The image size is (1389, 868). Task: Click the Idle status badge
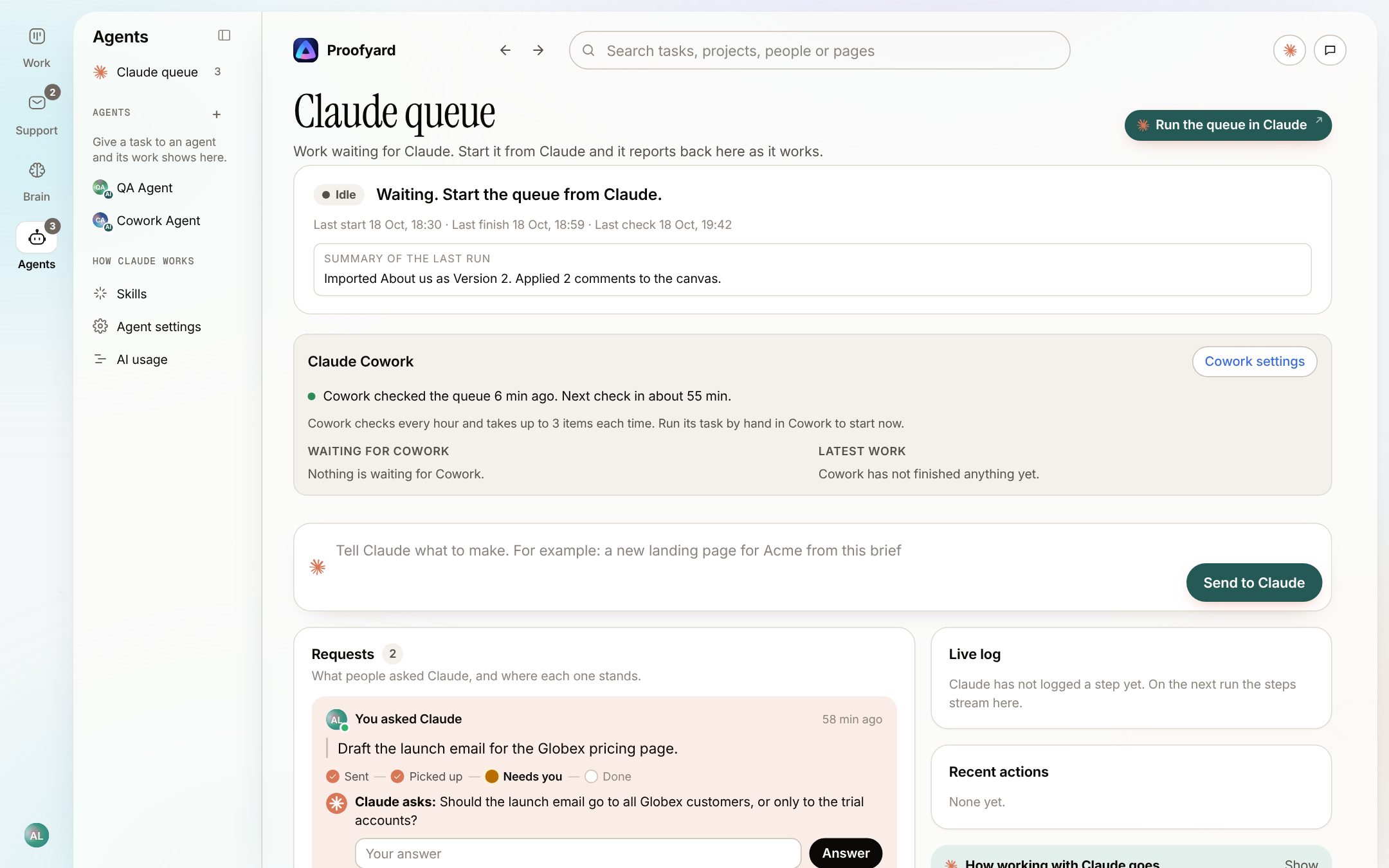click(x=339, y=195)
